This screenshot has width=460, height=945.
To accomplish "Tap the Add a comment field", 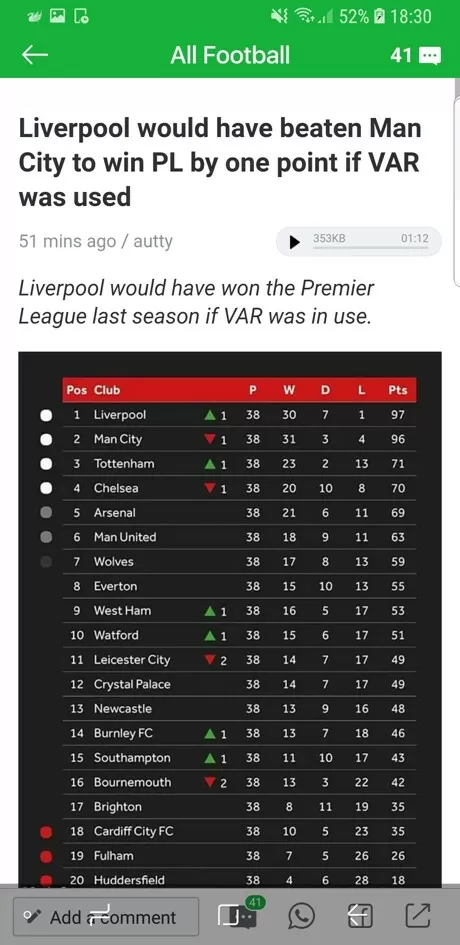I will coord(106,917).
